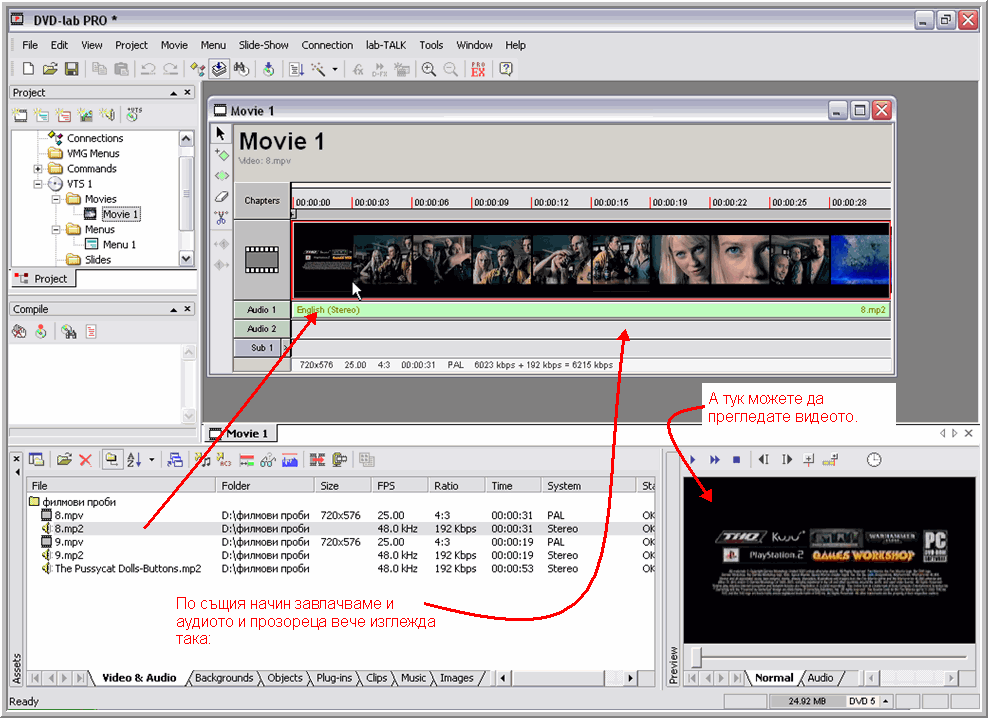Click the Audio 1 track label

pos(261,310)
